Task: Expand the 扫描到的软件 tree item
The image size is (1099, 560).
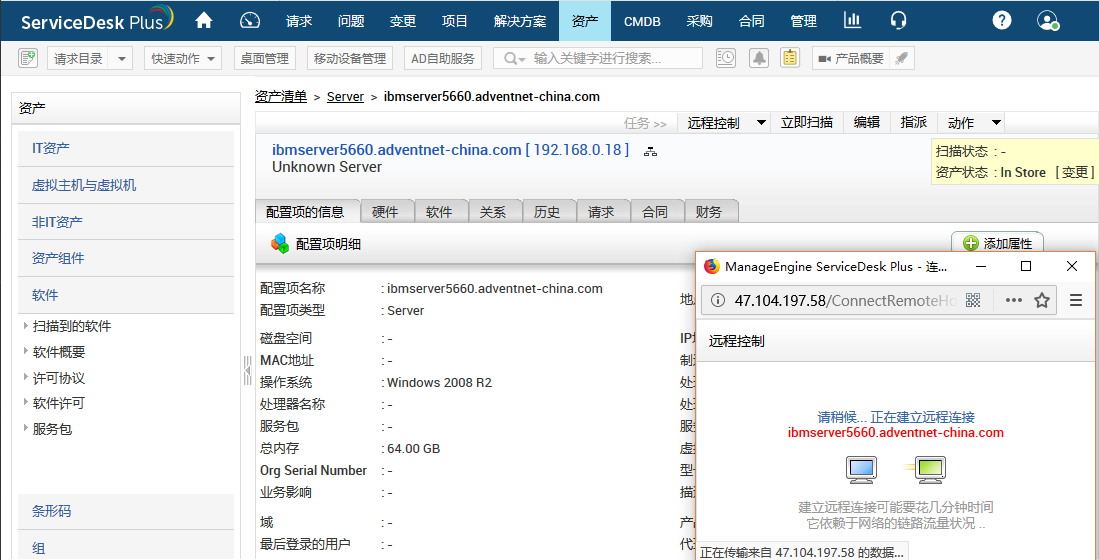Action: pyautogui.click(x=26, y=326)
